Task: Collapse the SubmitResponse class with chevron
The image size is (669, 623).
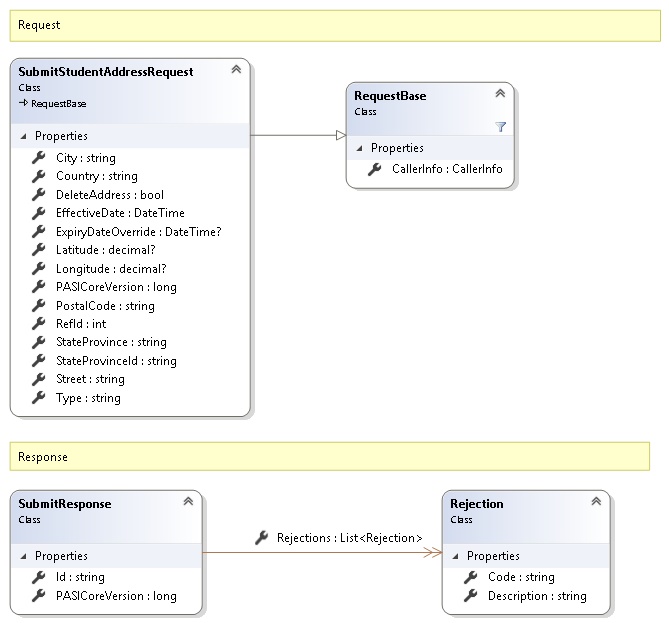Action: pyautogui.click(x=188, y=502)
